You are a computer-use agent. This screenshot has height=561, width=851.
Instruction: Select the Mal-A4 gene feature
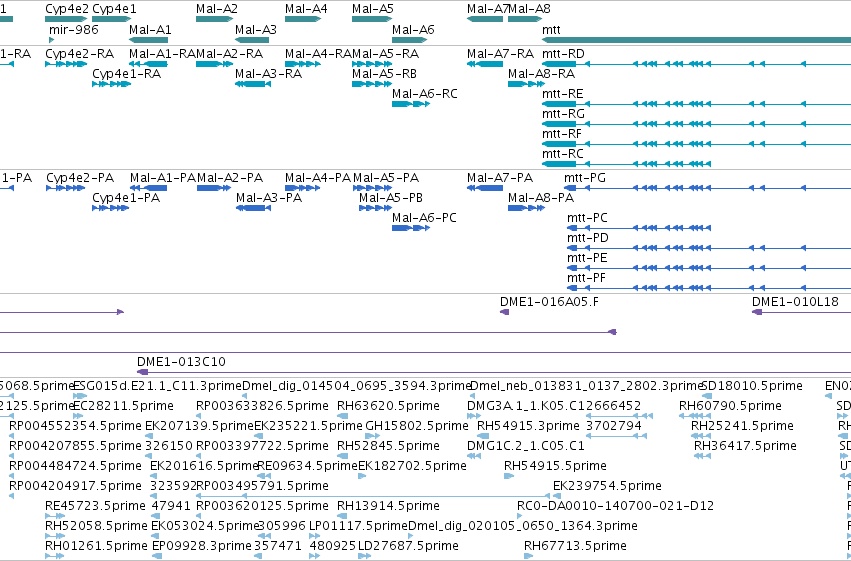[303, 19]
